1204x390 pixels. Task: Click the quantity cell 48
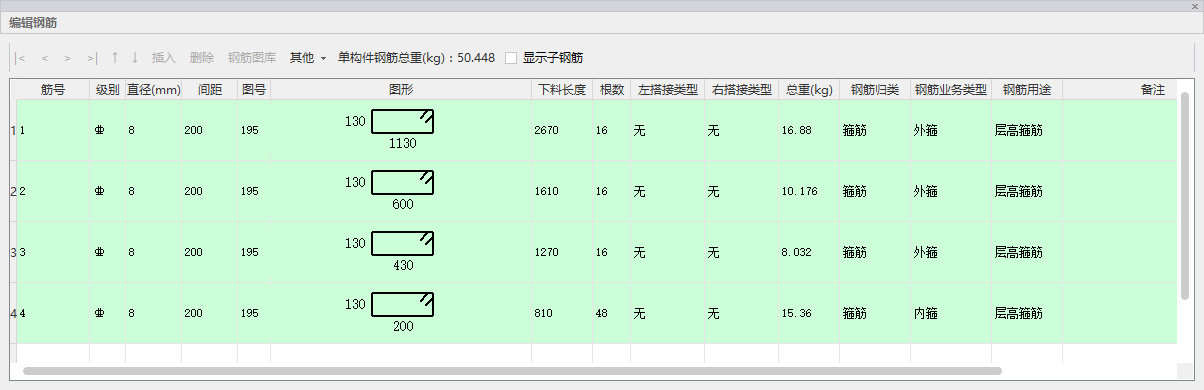point(612,313)
